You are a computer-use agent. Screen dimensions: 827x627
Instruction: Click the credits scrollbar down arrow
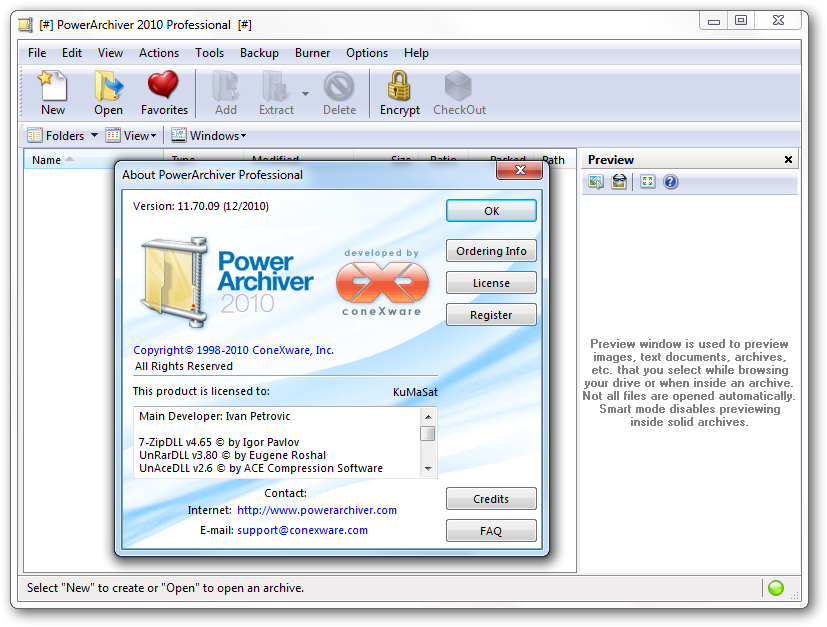click(428, 468)
